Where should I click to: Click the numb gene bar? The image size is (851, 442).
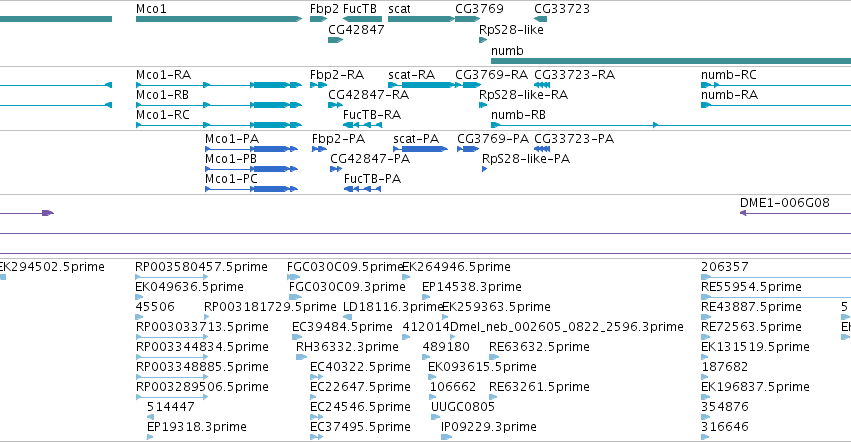pyautogui.click(x=671, y=61)
